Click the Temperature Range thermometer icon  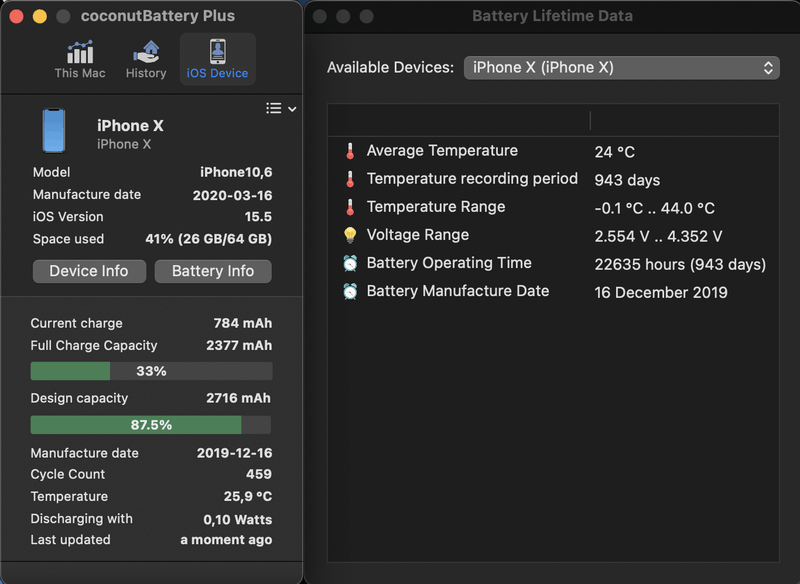coord(350,208)
